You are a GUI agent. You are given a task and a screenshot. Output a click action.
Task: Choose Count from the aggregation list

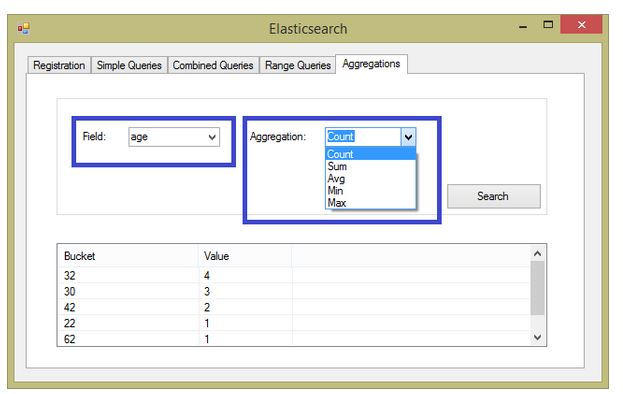(x=370, y=154)
